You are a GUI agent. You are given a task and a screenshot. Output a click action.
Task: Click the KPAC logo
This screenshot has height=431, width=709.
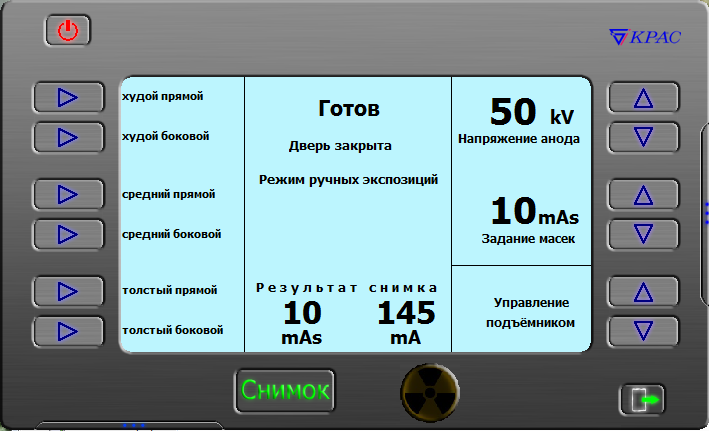(645, 37)
